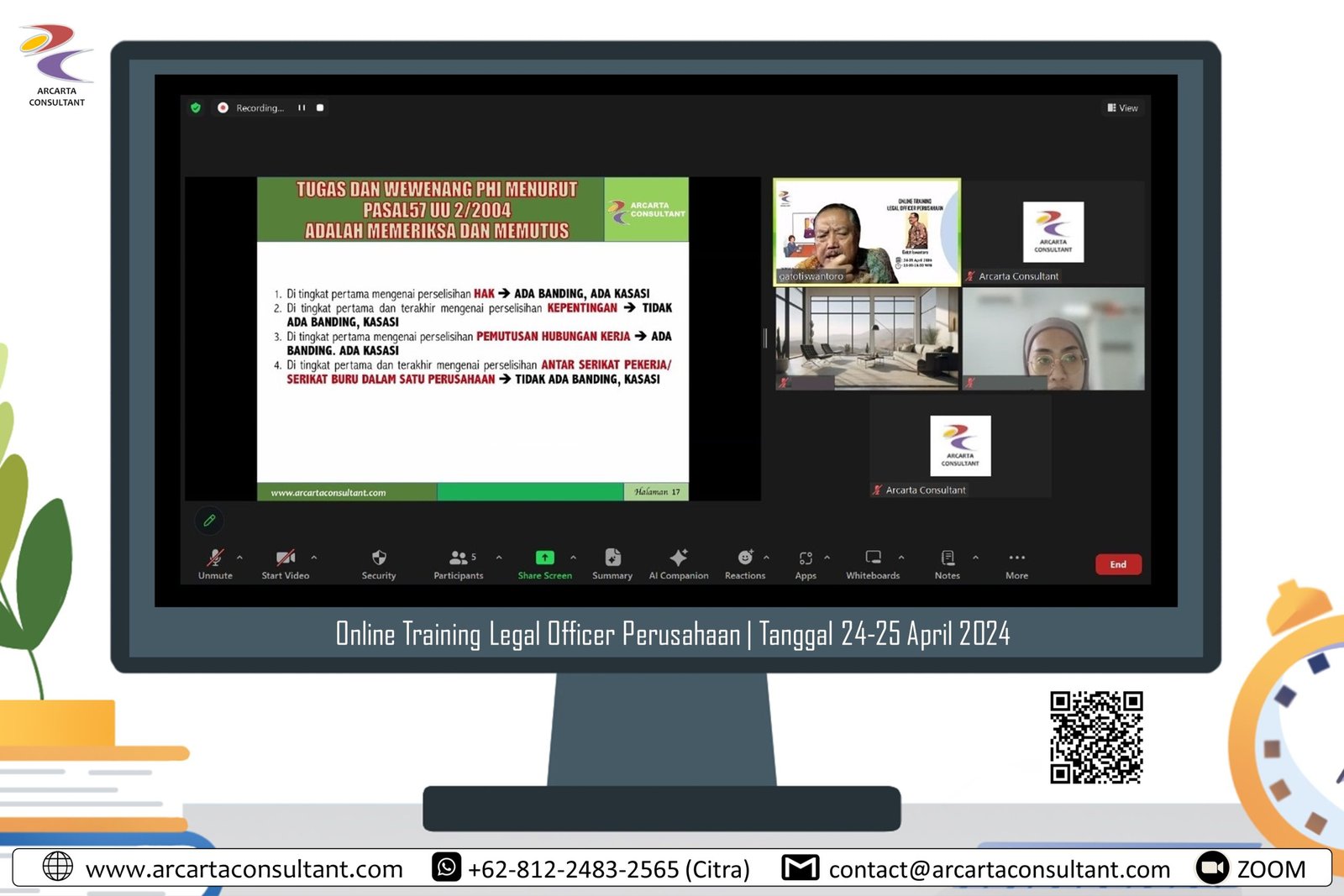The image size is (1344, 896).
Task: Launch the AI Companion
Action: click(x=679, y=558)
